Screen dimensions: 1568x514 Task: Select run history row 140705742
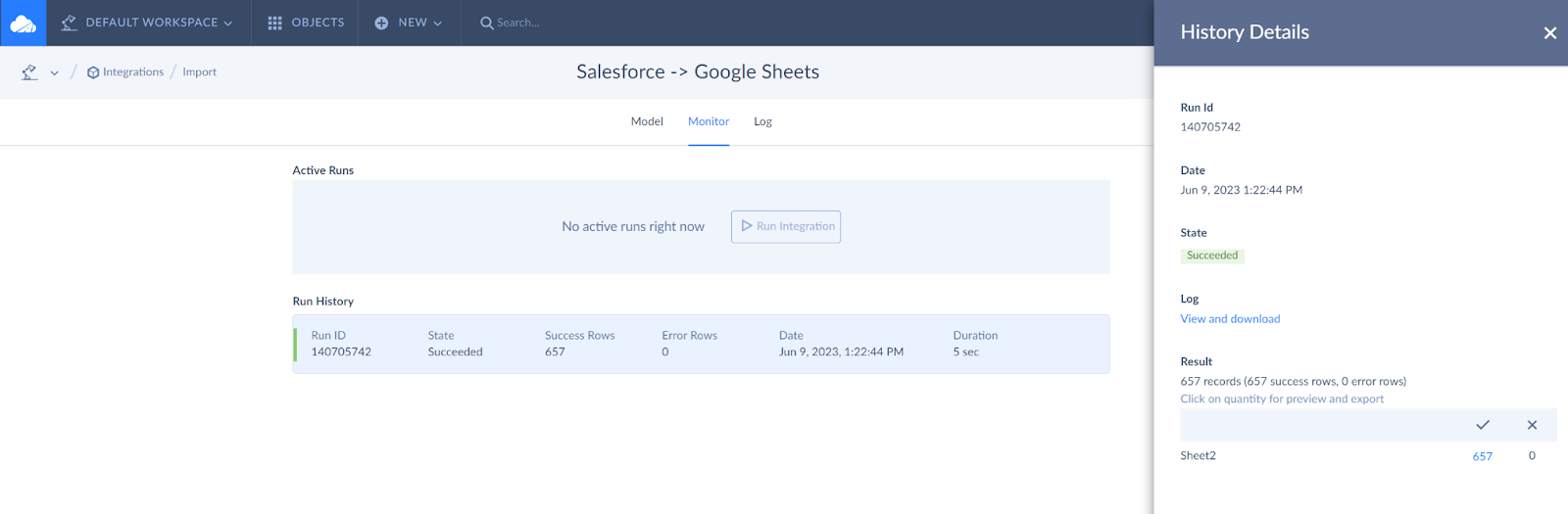click(702, 344)
